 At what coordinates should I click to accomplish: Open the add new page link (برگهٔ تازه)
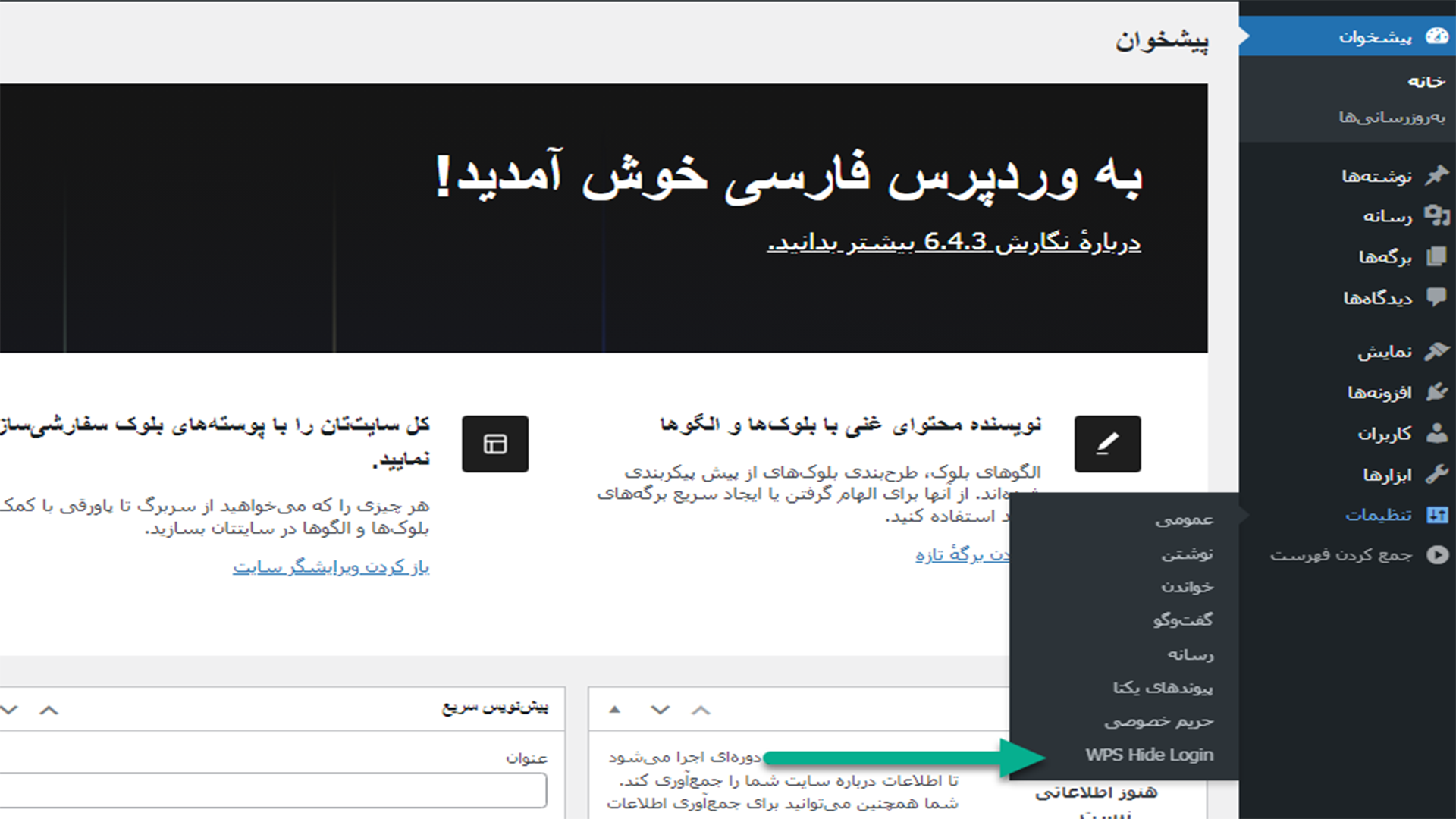click(962, 554)
